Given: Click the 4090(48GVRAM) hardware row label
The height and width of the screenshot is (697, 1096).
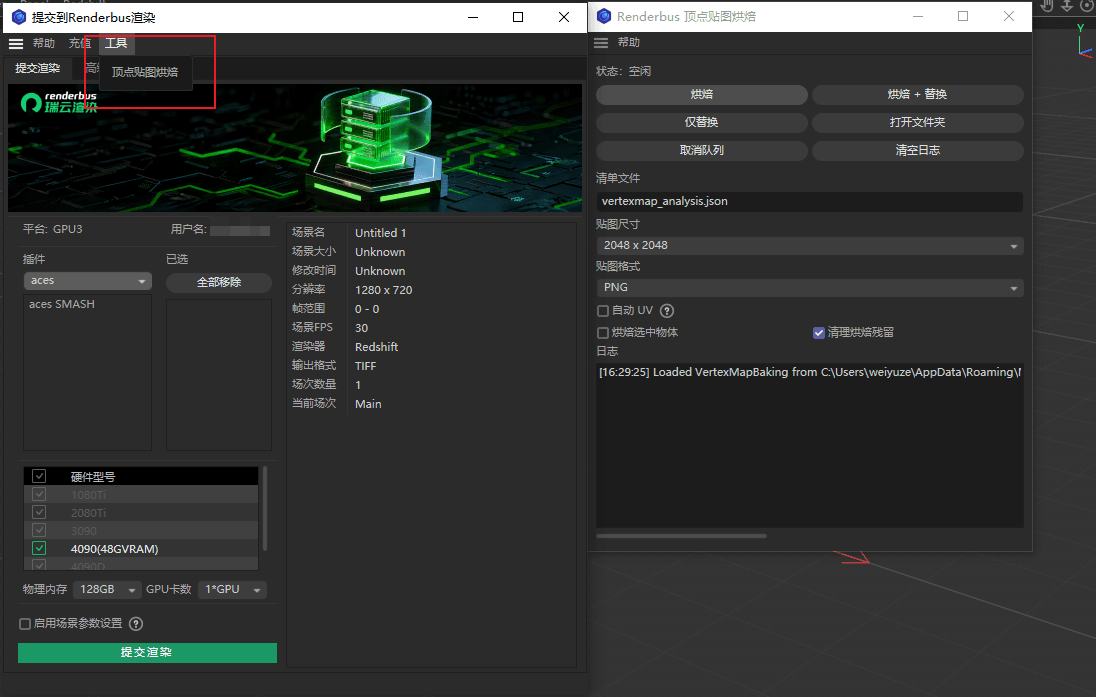Looking at the screenshot, I should pyautogui.click(x=115, y=549).
